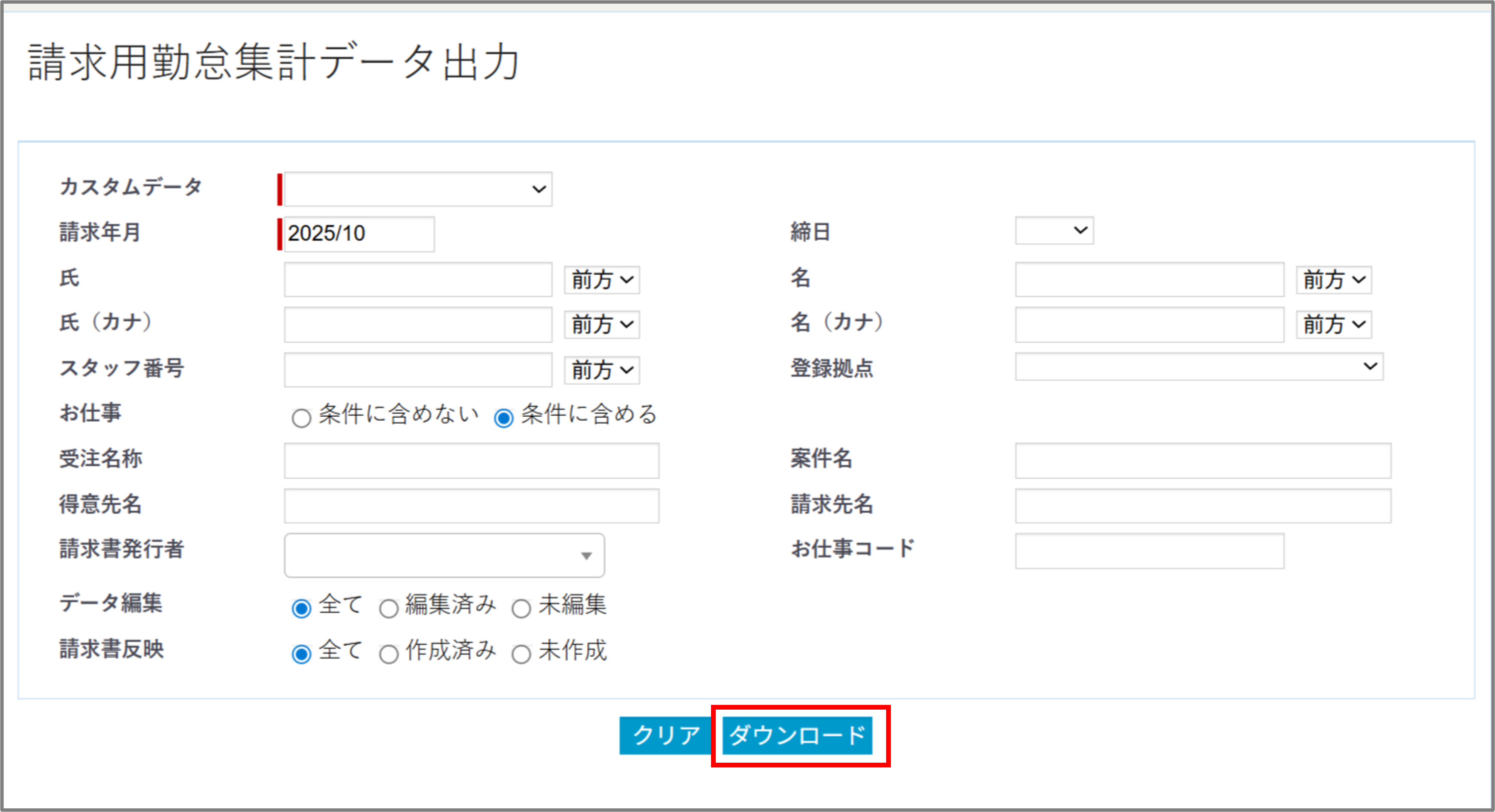Image resolution: width=1495 pixels, height=812 pixels.
Task: Select お仕事 条件に含める radio button
Action: tap(503, 418)
